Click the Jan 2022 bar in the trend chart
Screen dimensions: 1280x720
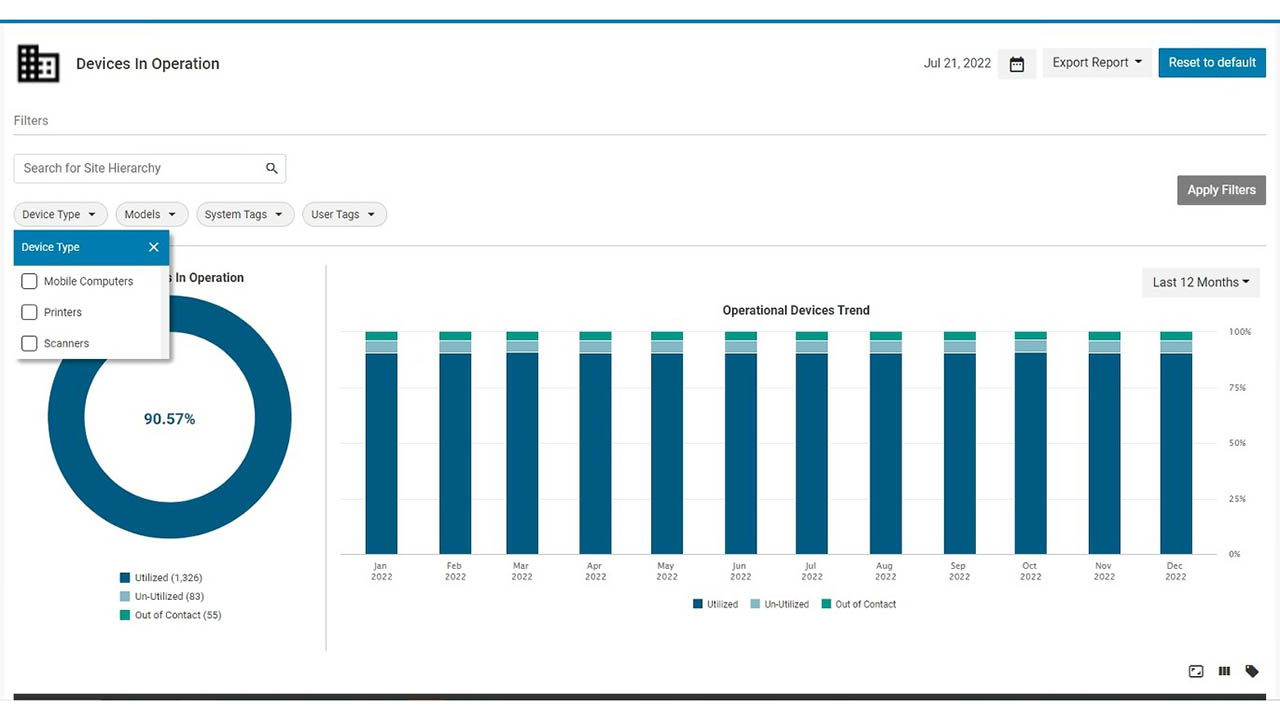point(382,443)
